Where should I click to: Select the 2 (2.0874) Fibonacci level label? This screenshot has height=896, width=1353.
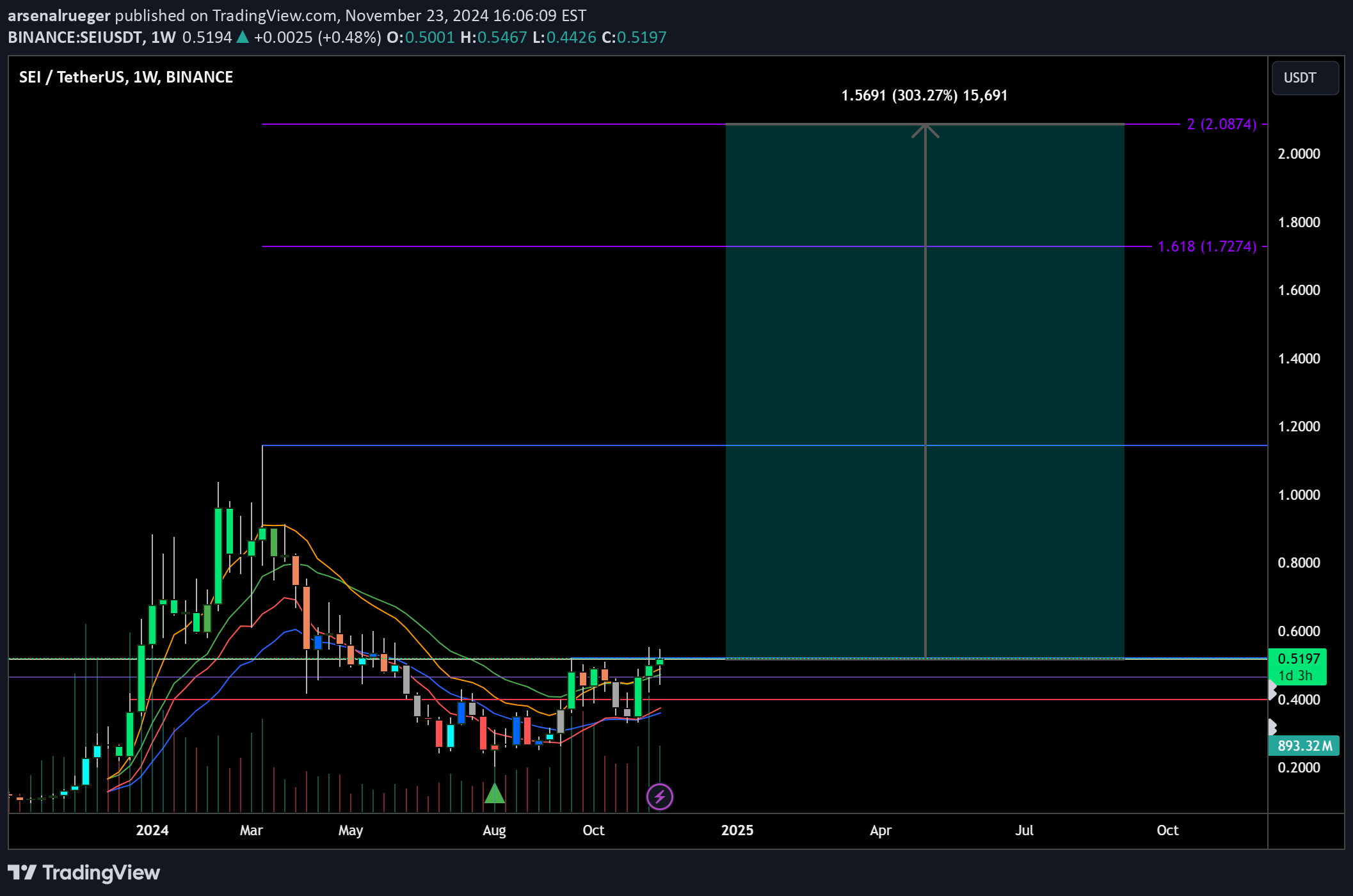click(x=1221, y=124)
